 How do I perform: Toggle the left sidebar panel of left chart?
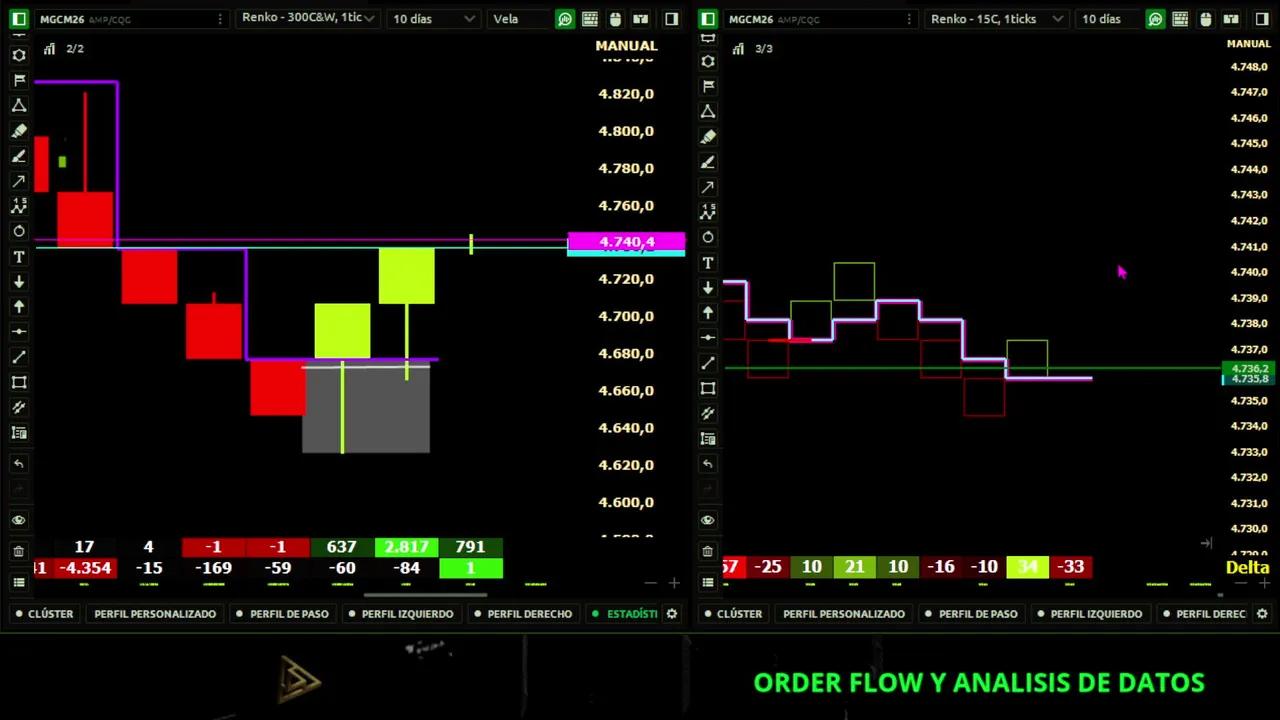(19, 19)
